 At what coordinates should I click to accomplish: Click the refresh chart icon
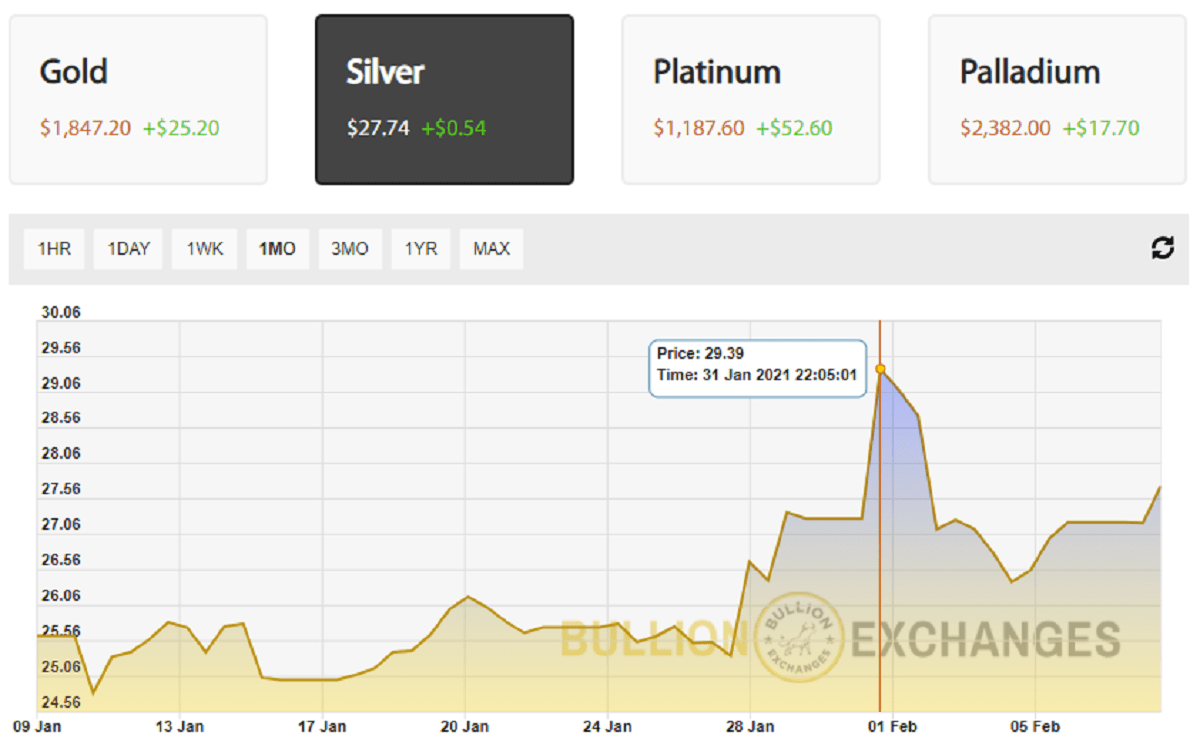pos(1162,248)
